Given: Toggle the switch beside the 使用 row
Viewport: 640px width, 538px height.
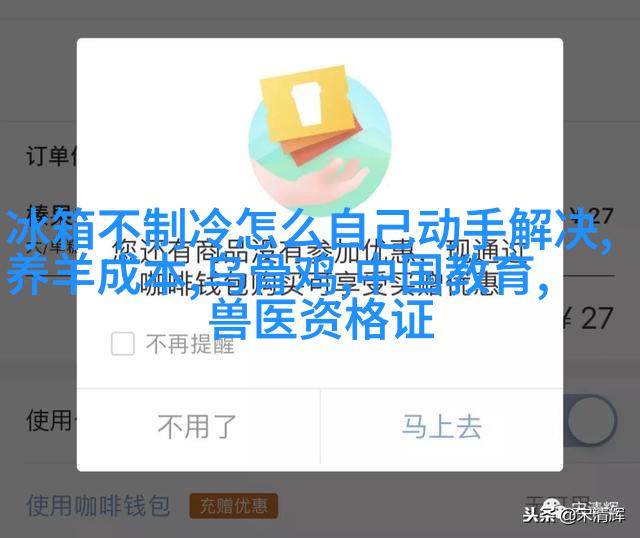Looking at the screenshot, I should click(x=590, y=420).
